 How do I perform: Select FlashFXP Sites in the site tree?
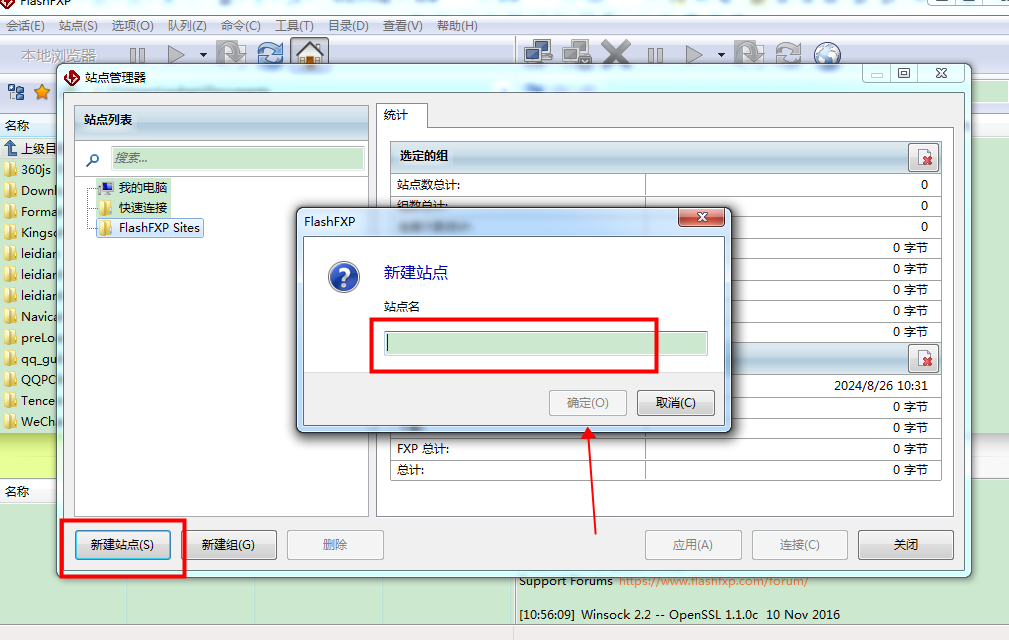pyautogui.click(x=158, y=227)
